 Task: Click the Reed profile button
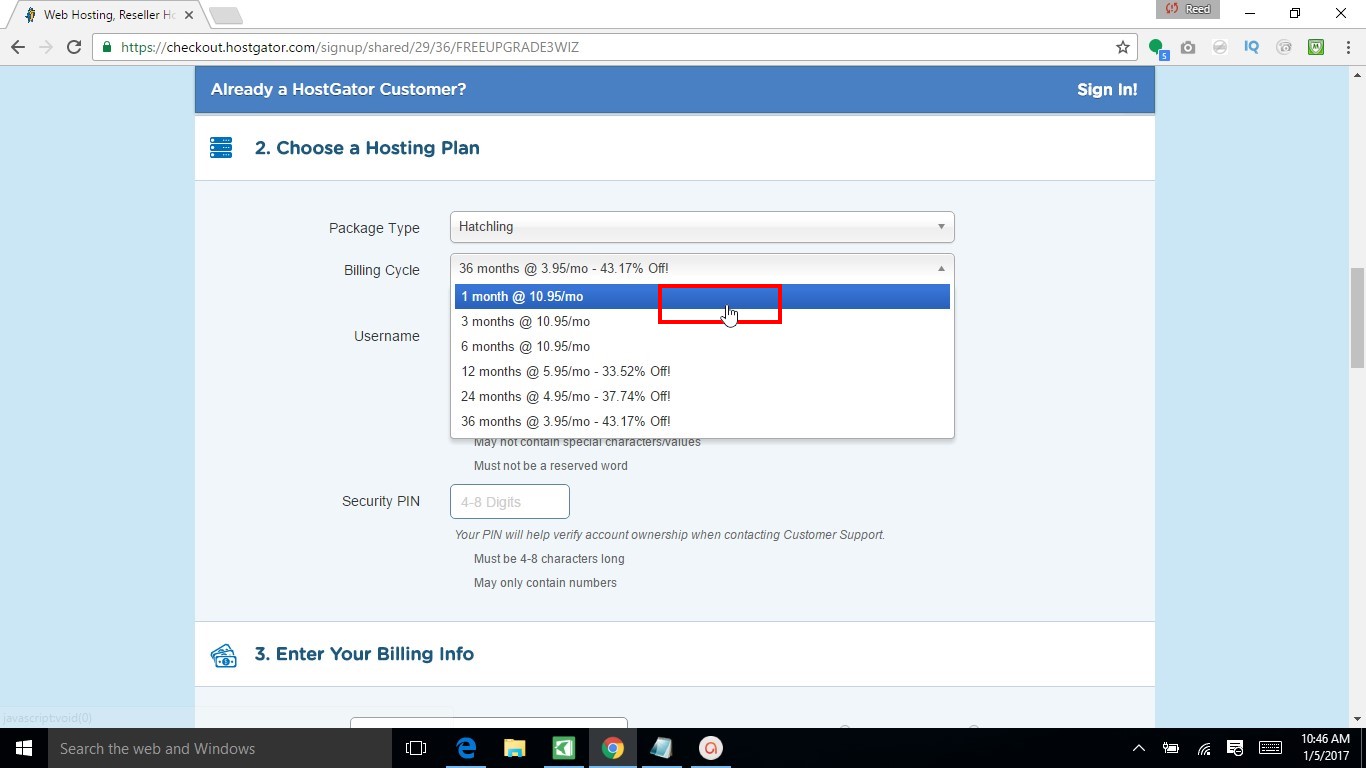[x=1189, y=9]
